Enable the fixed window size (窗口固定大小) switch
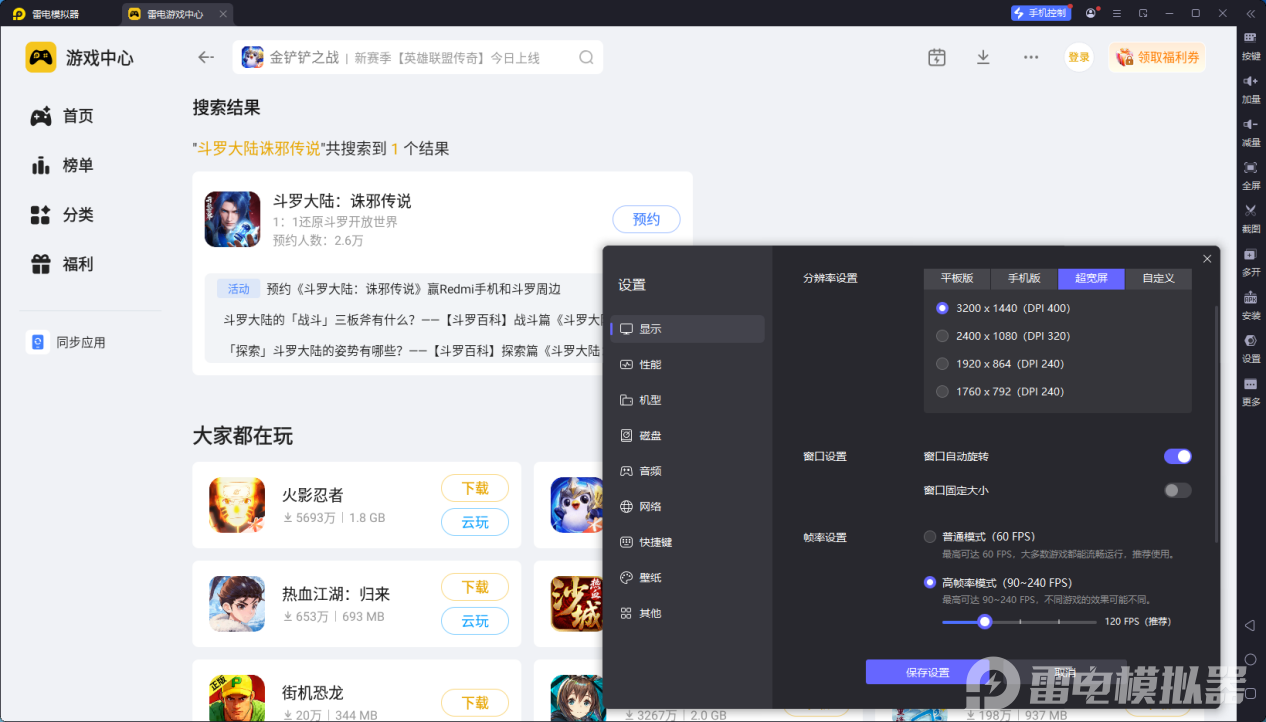 point(1177,490)
